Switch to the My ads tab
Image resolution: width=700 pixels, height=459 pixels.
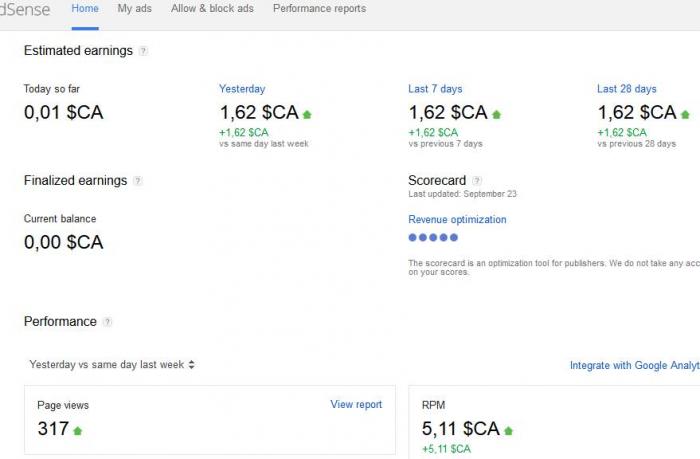click(x=134, y=8)
